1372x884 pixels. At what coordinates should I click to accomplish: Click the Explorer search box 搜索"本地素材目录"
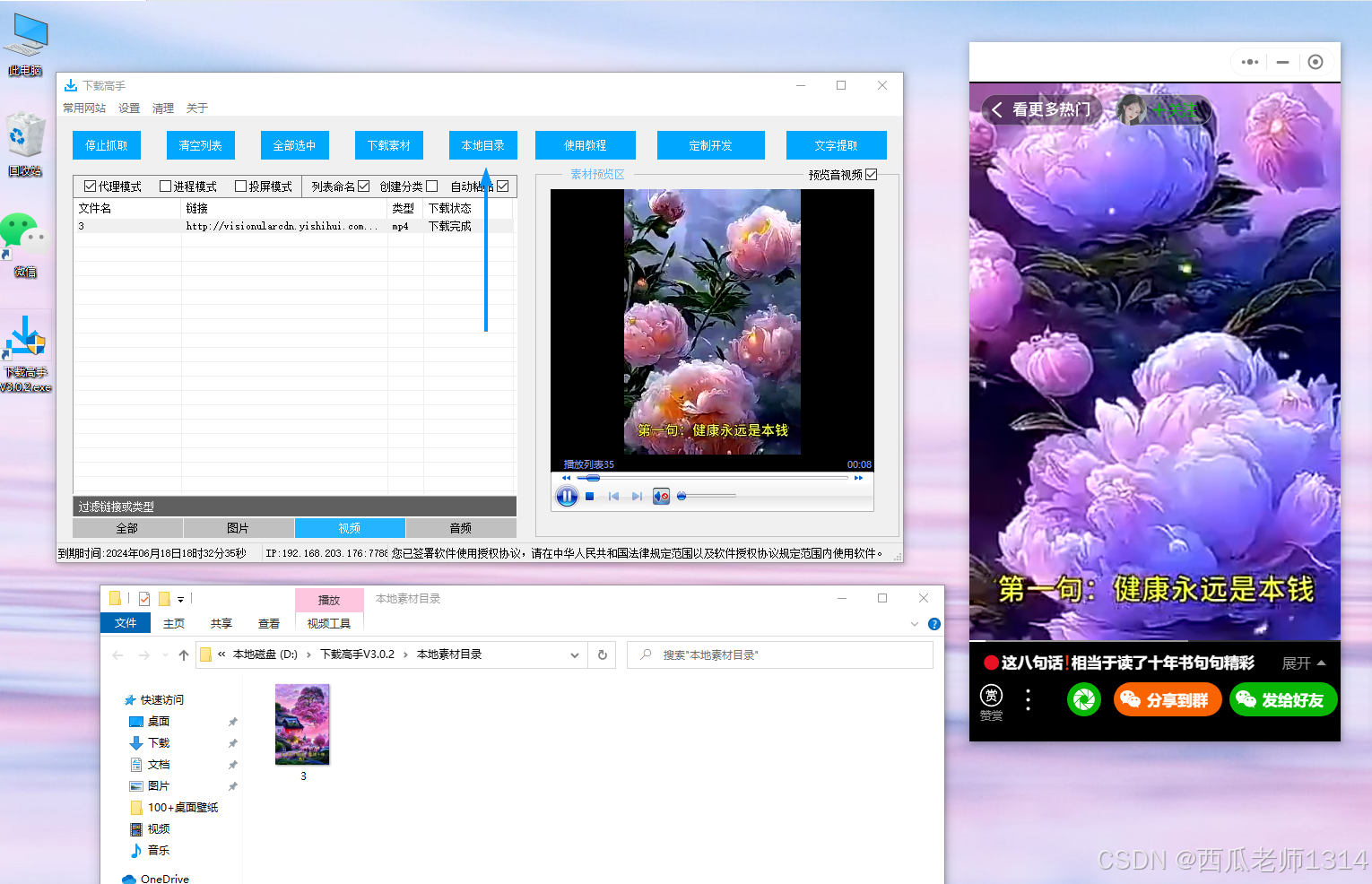click(x=779, y=655)
